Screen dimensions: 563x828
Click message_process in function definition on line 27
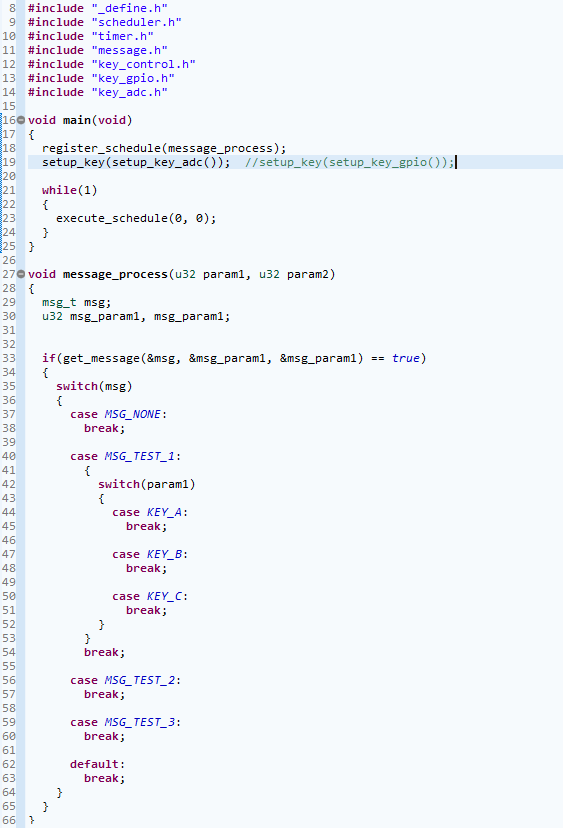(x=115, y=274)
